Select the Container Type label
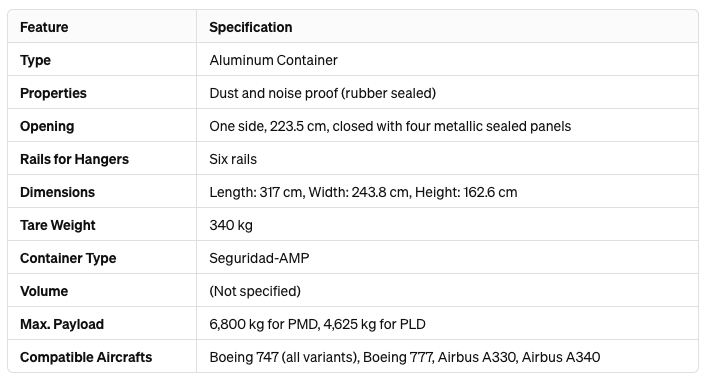Screen dimensions: 706x379 [68, 258]
